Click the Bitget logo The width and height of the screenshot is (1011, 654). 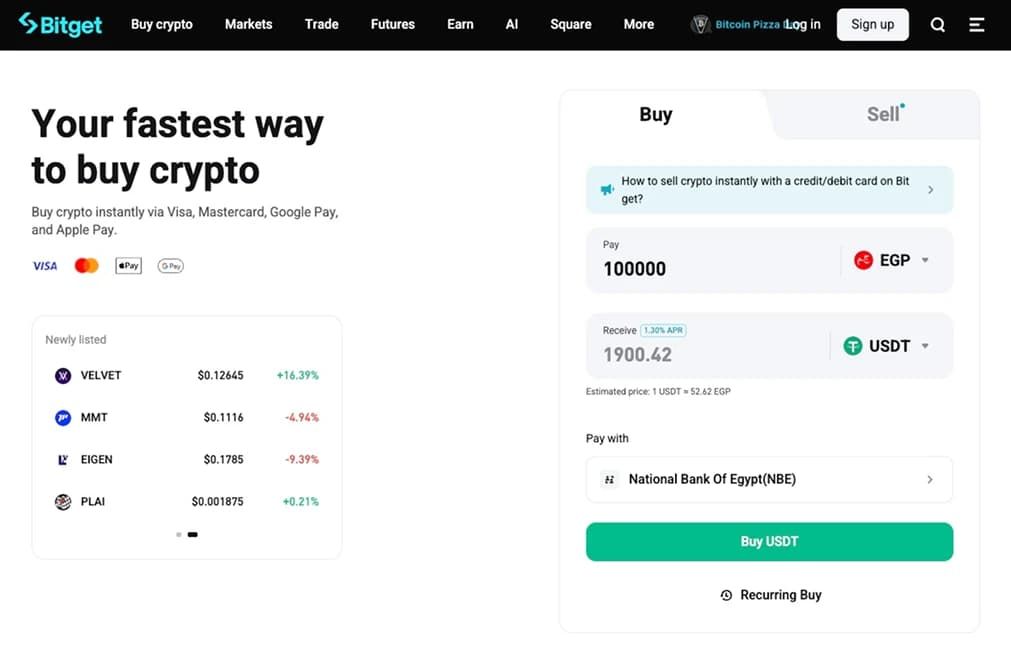pos(61,25)
